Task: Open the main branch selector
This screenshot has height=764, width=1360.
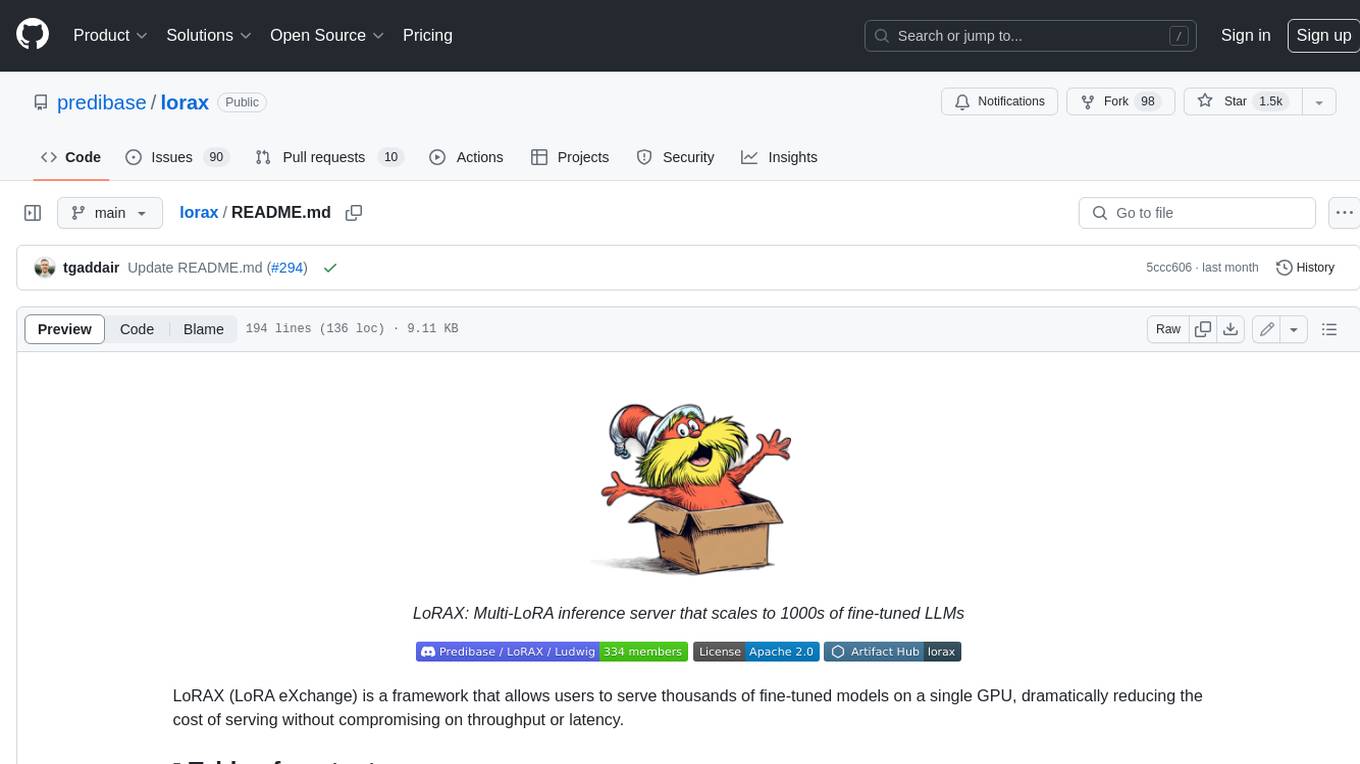Action: (x=110, y=213)
